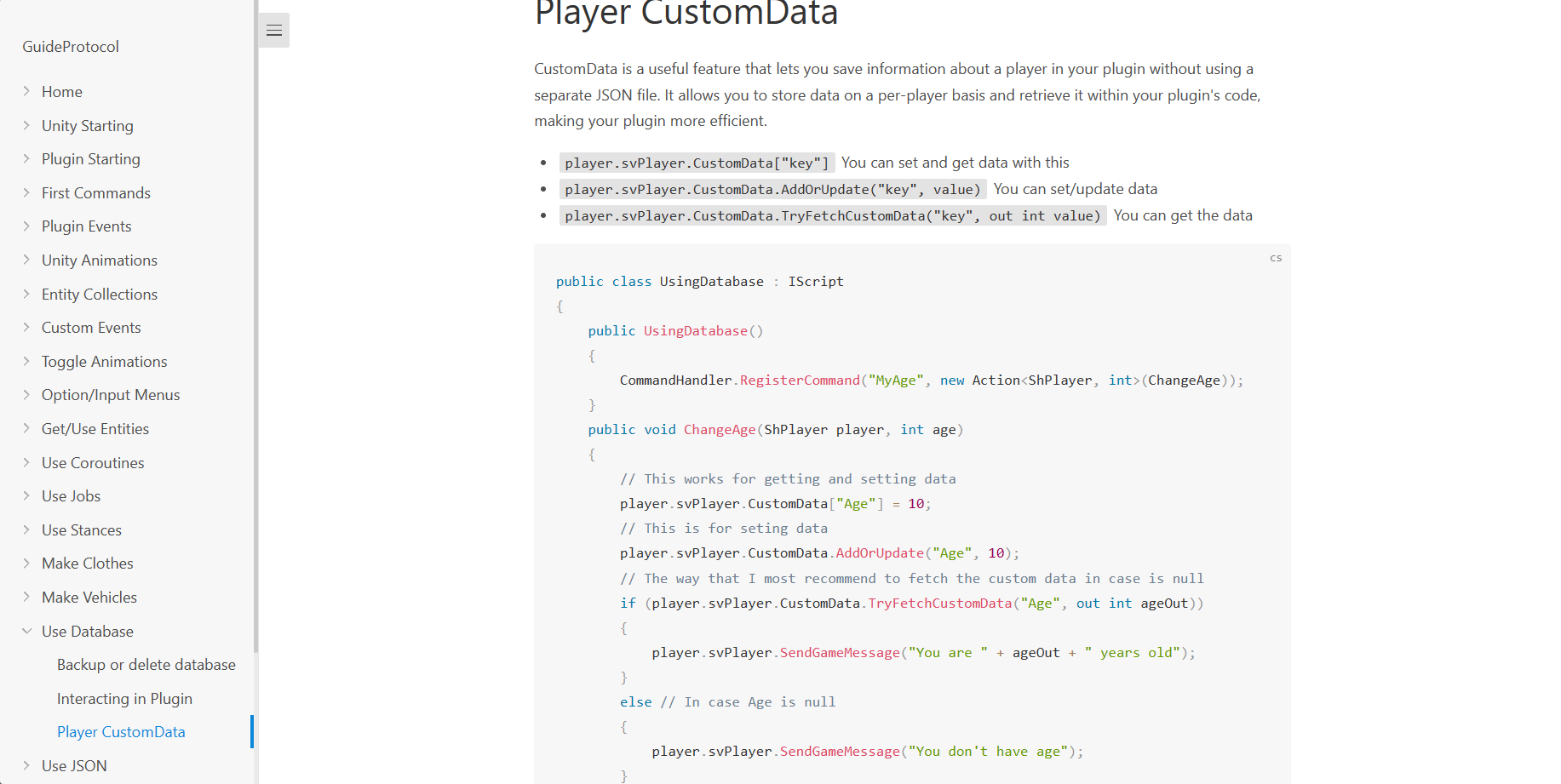
Task: Select the Player CustomData sidebar entry
Action: click(x=121, y=732)
